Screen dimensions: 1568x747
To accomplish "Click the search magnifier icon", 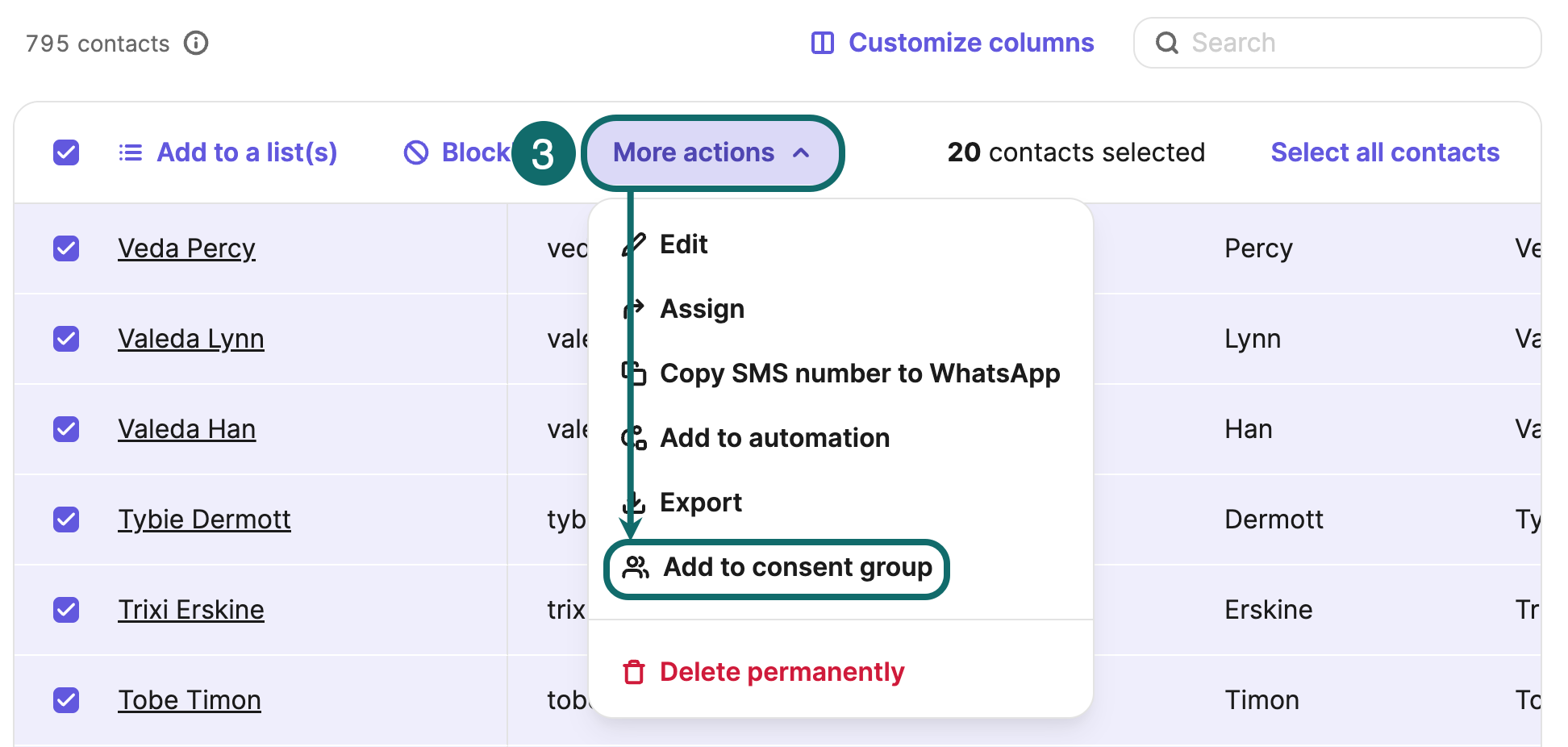I will tap(1166, 43).
